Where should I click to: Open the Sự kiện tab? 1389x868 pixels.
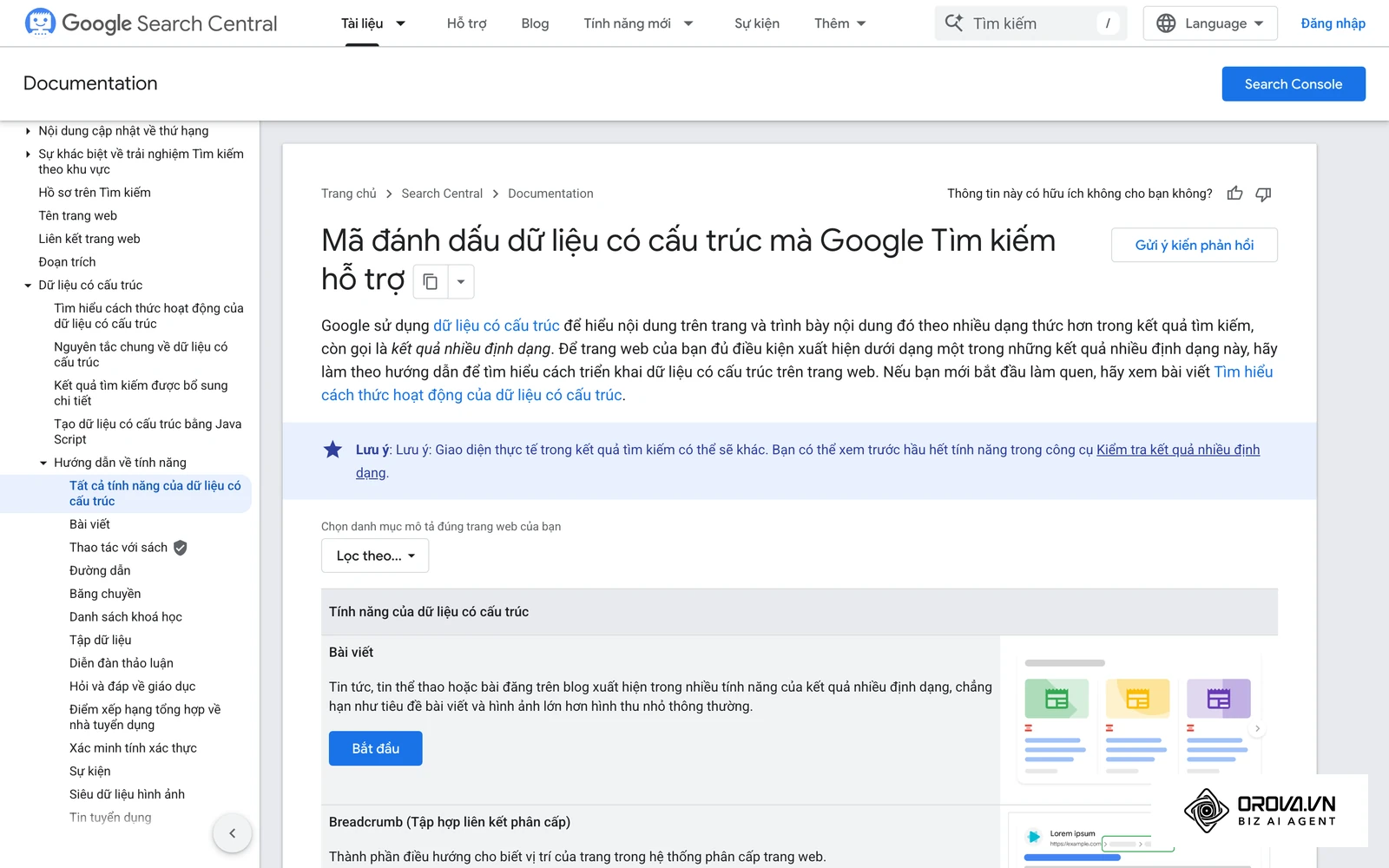(757, 23)
